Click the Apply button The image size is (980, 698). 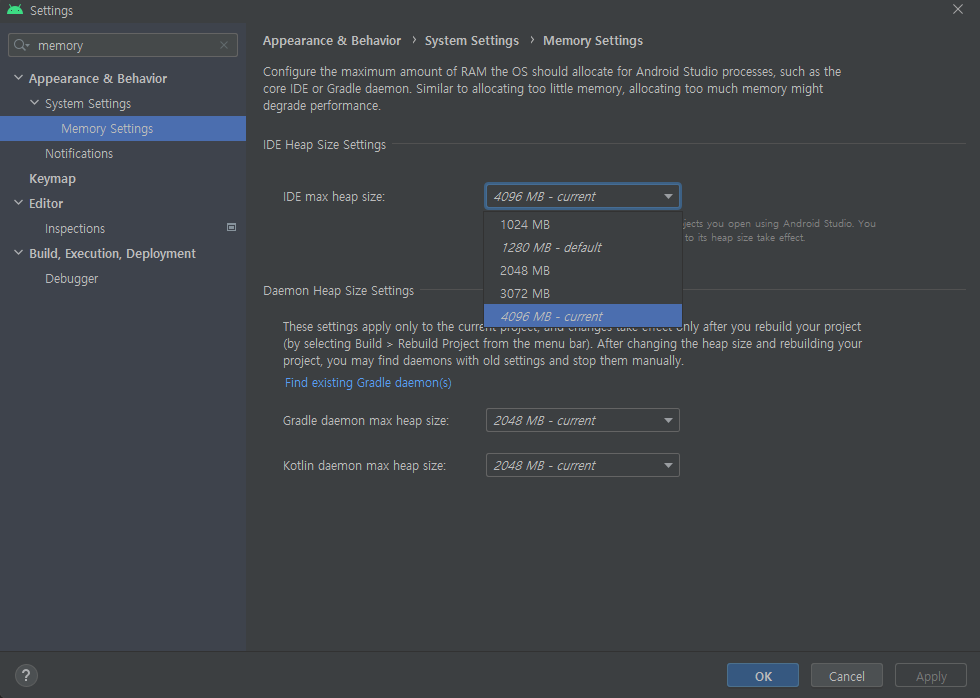coord(931,676)
